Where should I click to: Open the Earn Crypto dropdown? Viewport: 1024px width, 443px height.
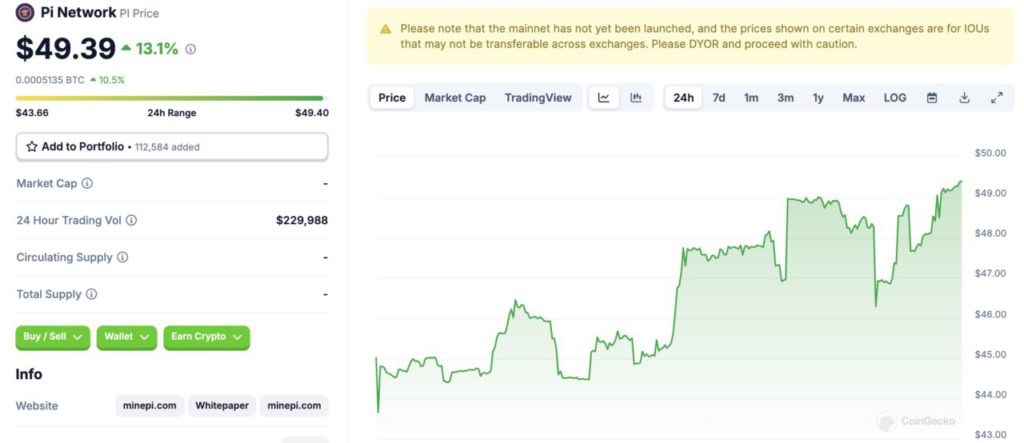tap(207, 337)
